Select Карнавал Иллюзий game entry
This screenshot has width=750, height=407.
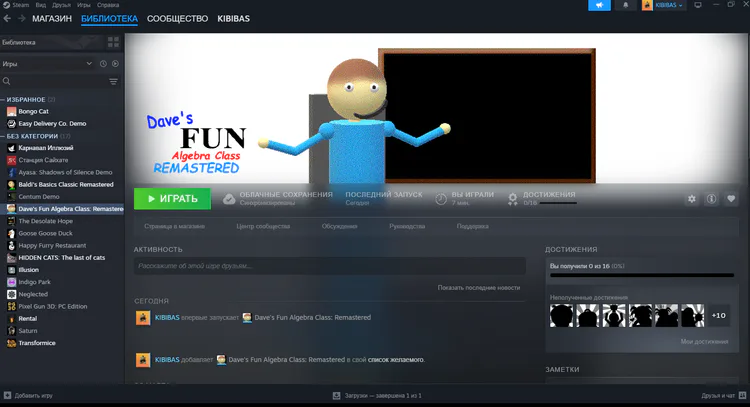click(46, 148)
